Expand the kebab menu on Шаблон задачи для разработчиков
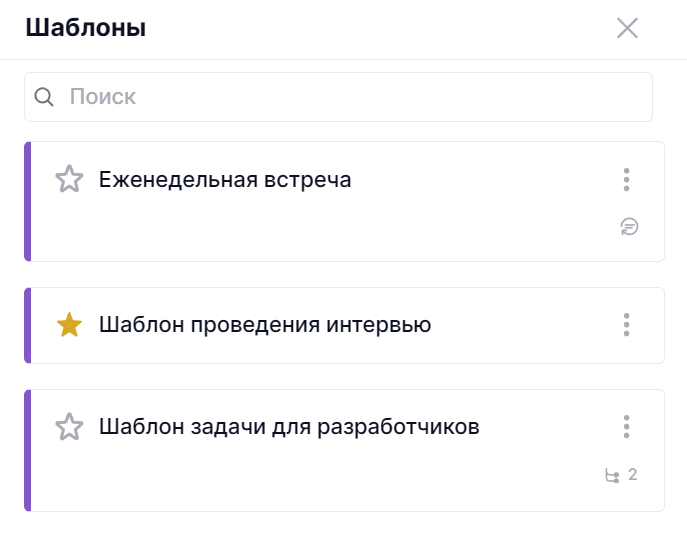The width and height of the screenshot is (687, 546). (626, 427)
